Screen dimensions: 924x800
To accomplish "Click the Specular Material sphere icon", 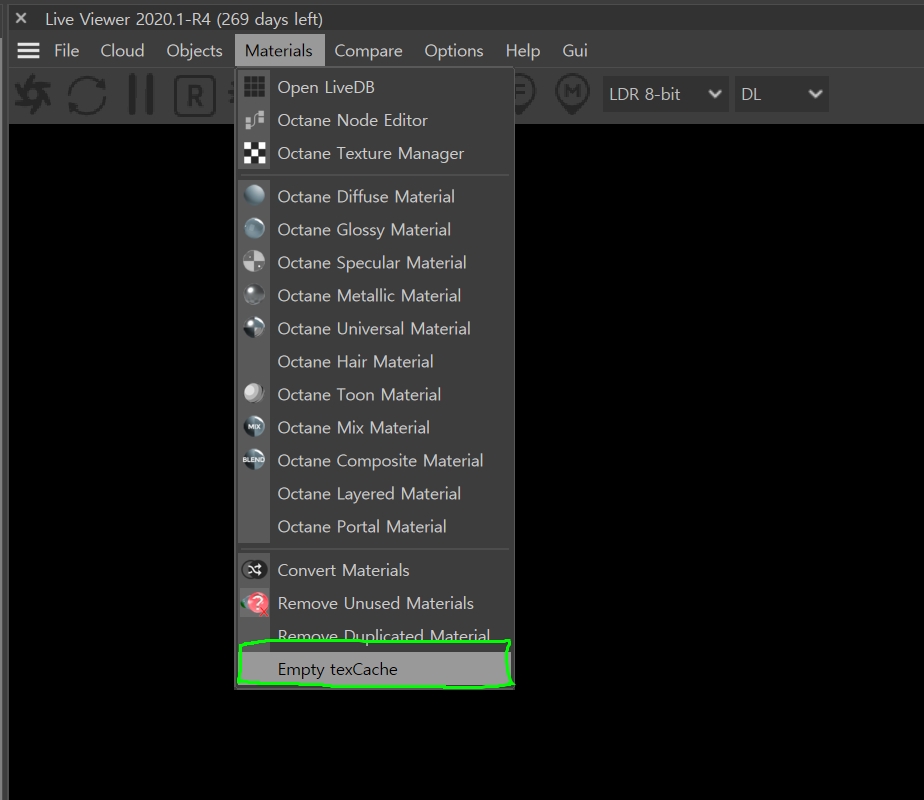I will click(255, 262).
